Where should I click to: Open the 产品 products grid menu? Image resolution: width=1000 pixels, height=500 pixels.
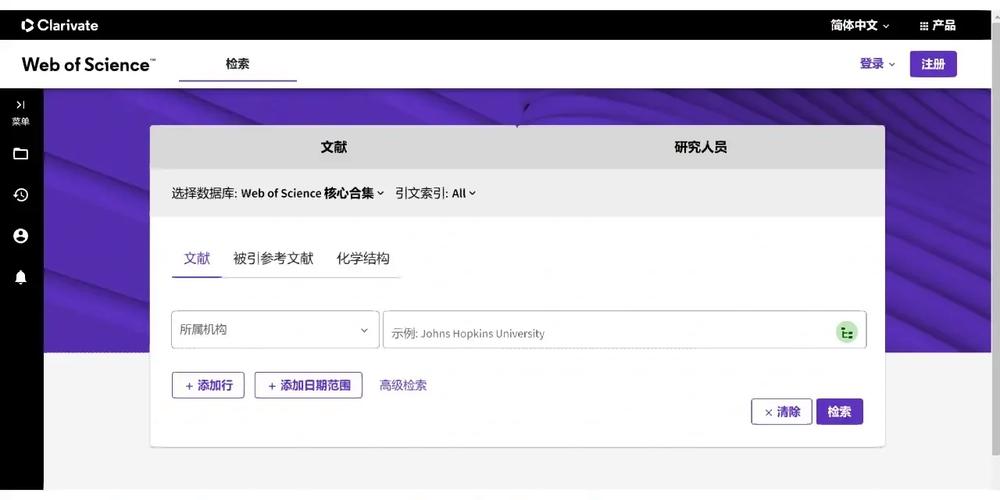point(937,26)
